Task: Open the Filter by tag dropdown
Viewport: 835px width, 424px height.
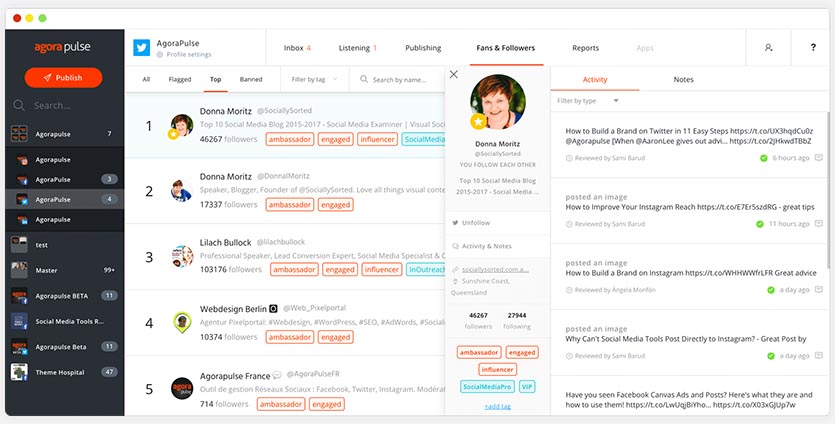Action: coord(314,79)
